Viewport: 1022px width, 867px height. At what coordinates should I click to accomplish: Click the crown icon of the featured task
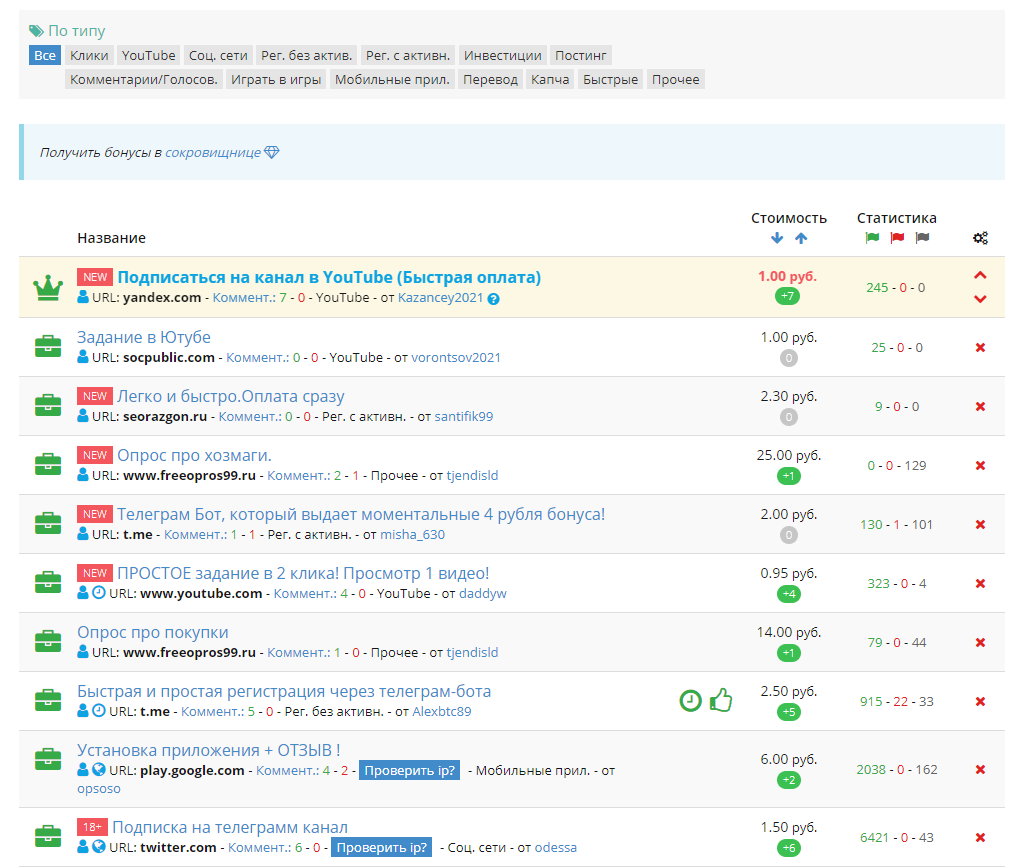pos(48,287)
